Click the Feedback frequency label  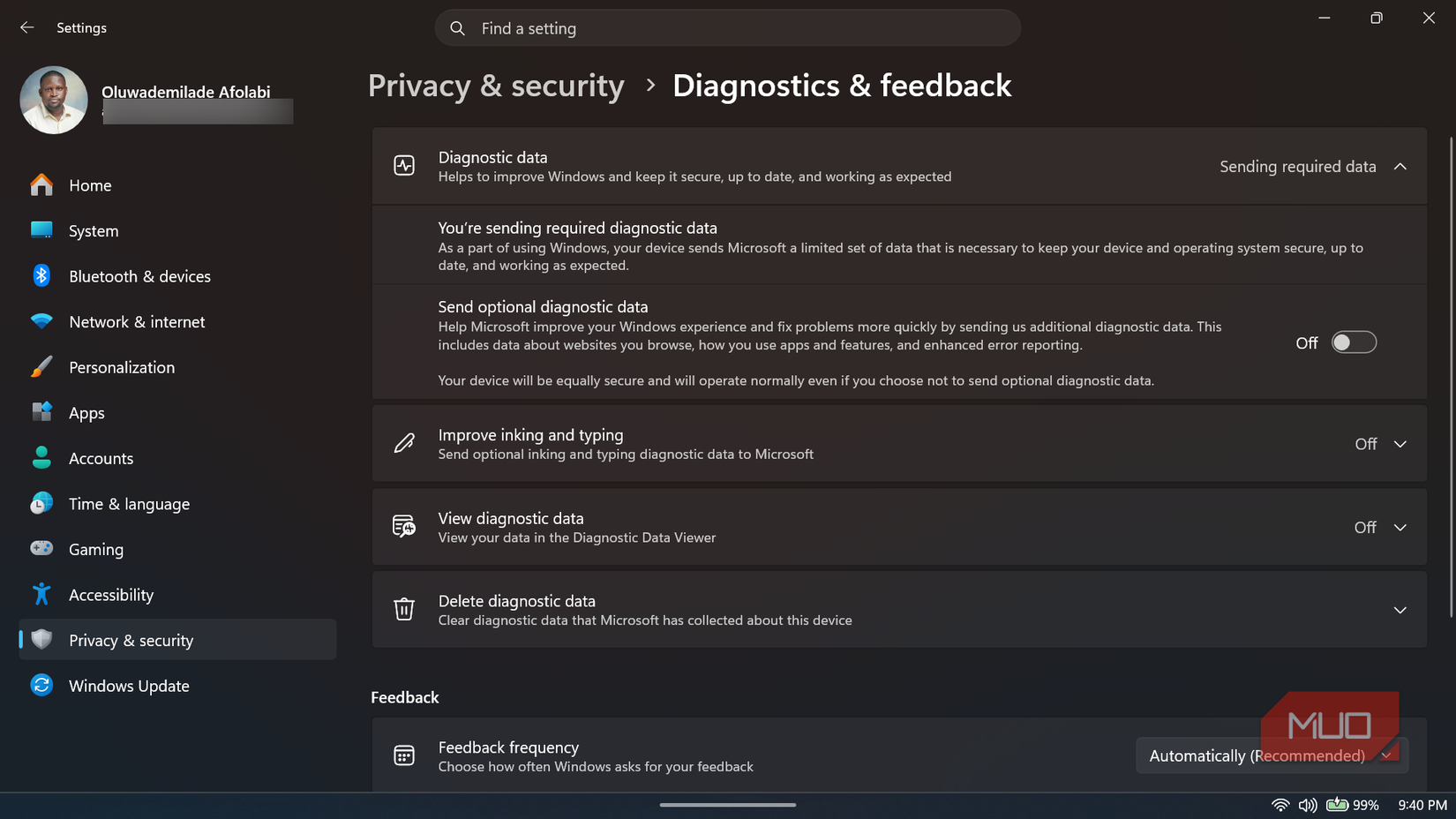(x=508, y=748)
